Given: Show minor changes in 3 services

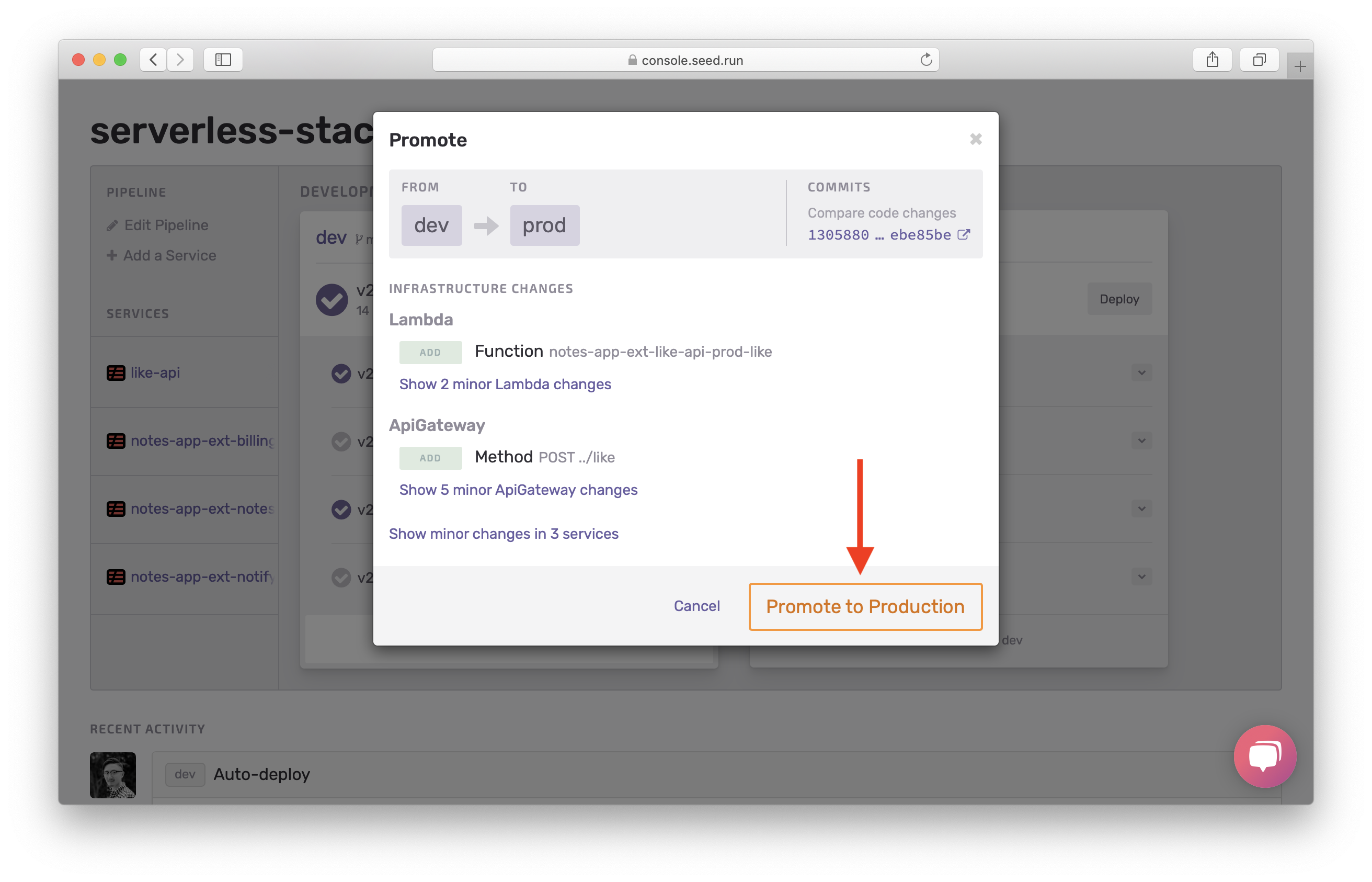Looking at the screenshot, I should (503, 534).
